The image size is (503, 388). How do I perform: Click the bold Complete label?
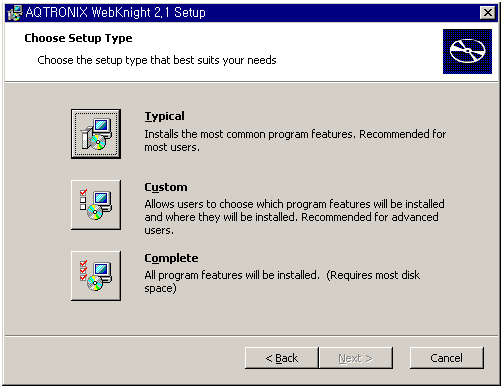pos(171,258)
